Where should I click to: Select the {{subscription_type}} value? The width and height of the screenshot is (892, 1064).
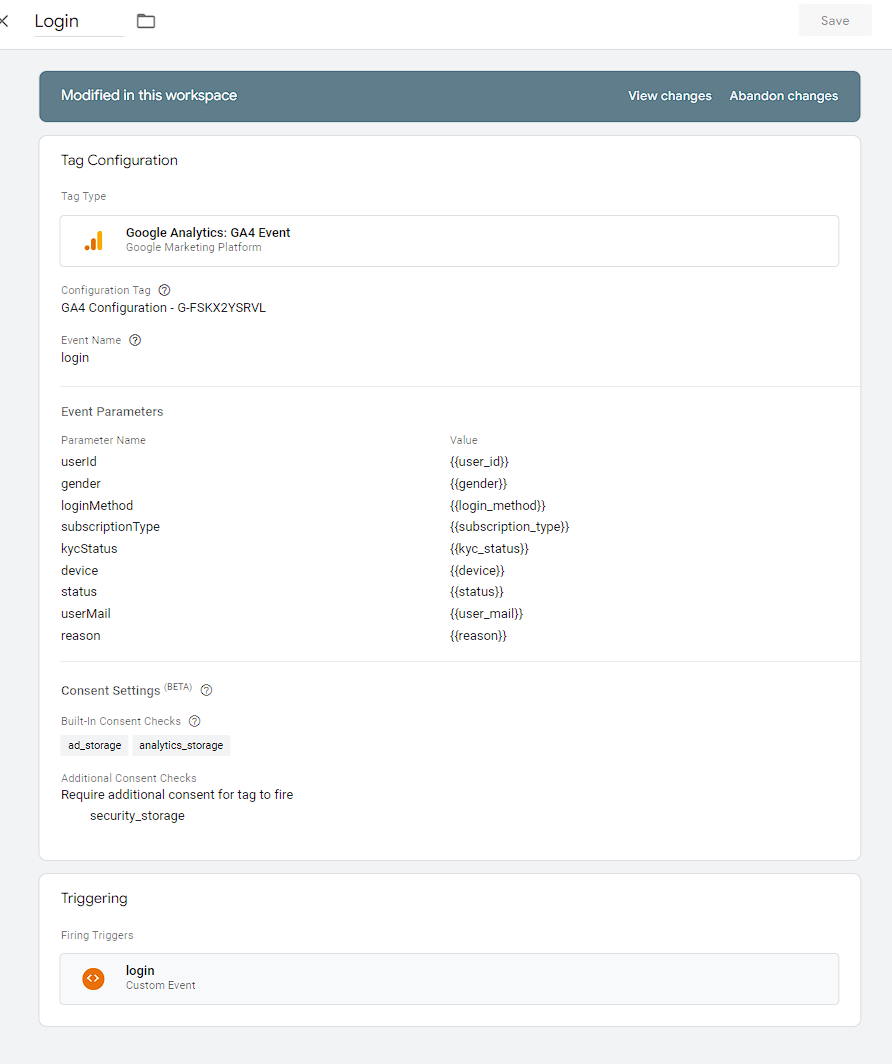point(509,527)
